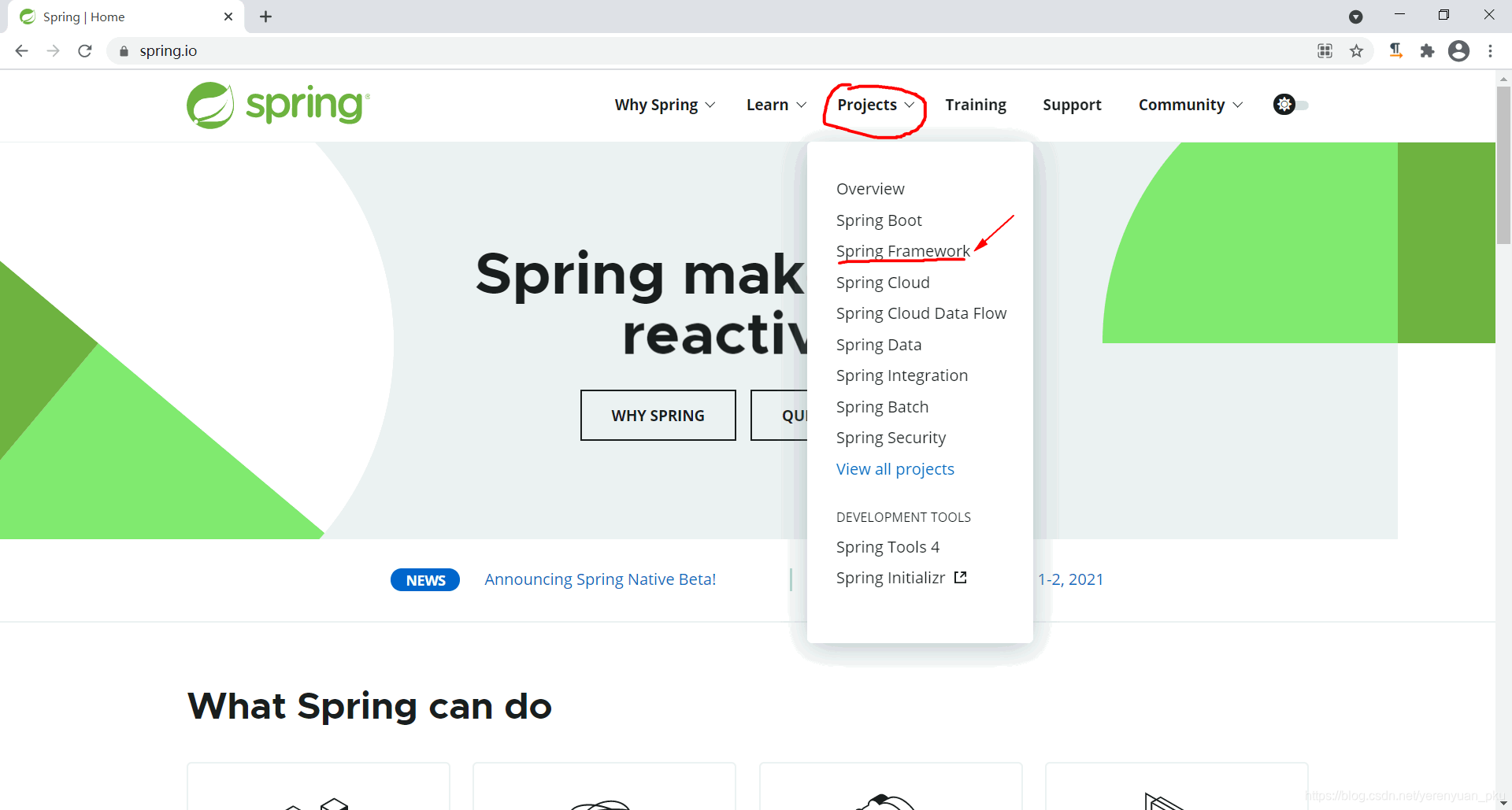Click the external link icon beside Spring Initializr

(961, 578)
